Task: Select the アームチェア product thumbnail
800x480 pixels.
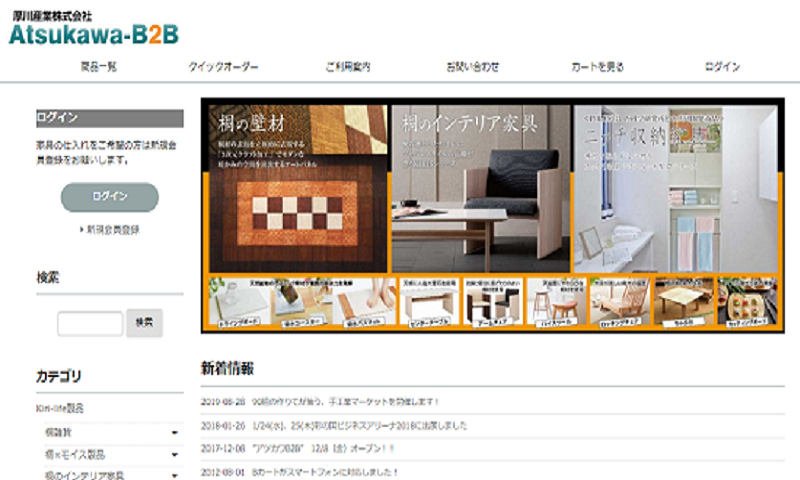Action: pos(493,302)
